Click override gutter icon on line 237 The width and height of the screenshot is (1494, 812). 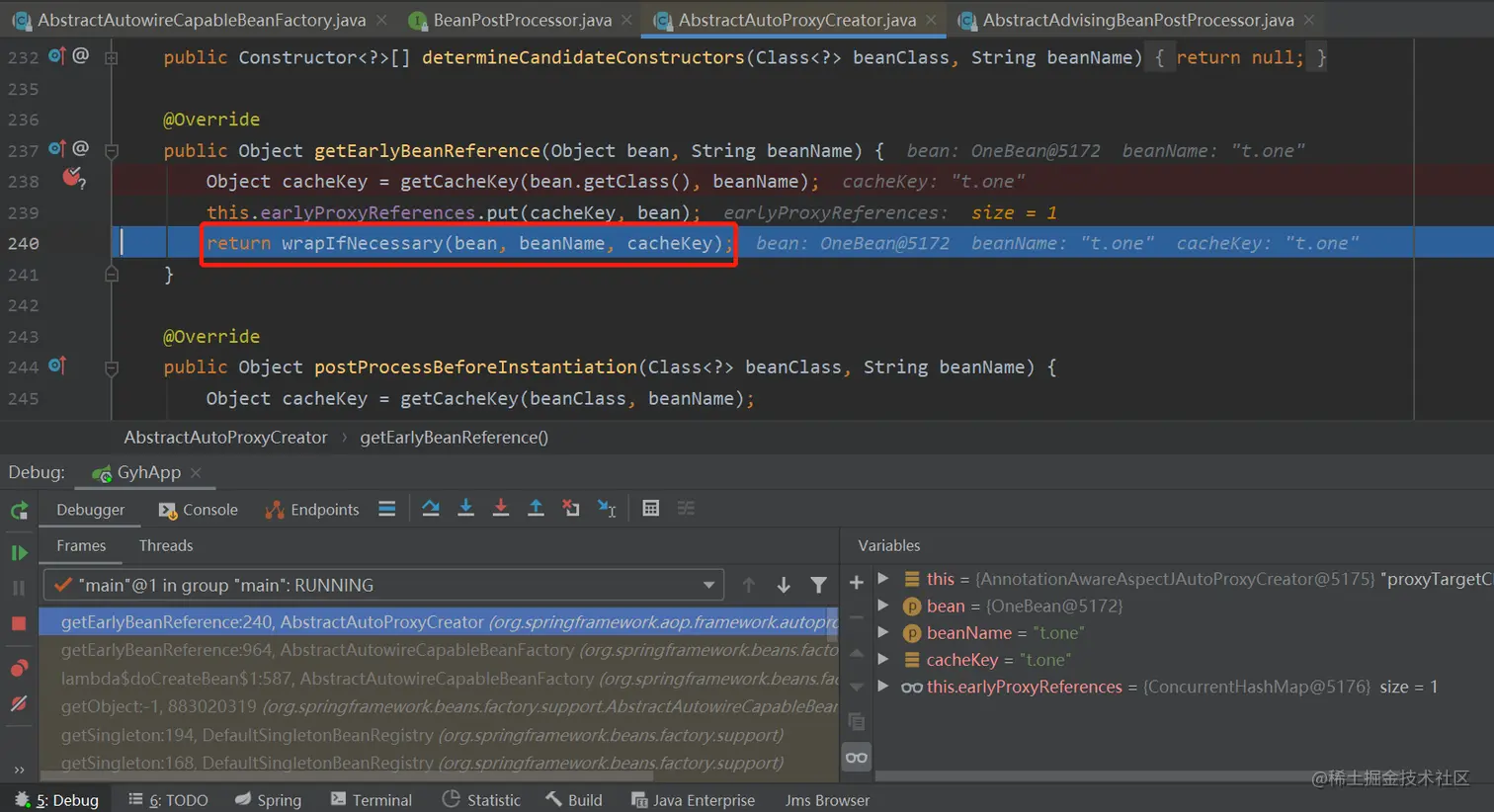pos(57,149)
